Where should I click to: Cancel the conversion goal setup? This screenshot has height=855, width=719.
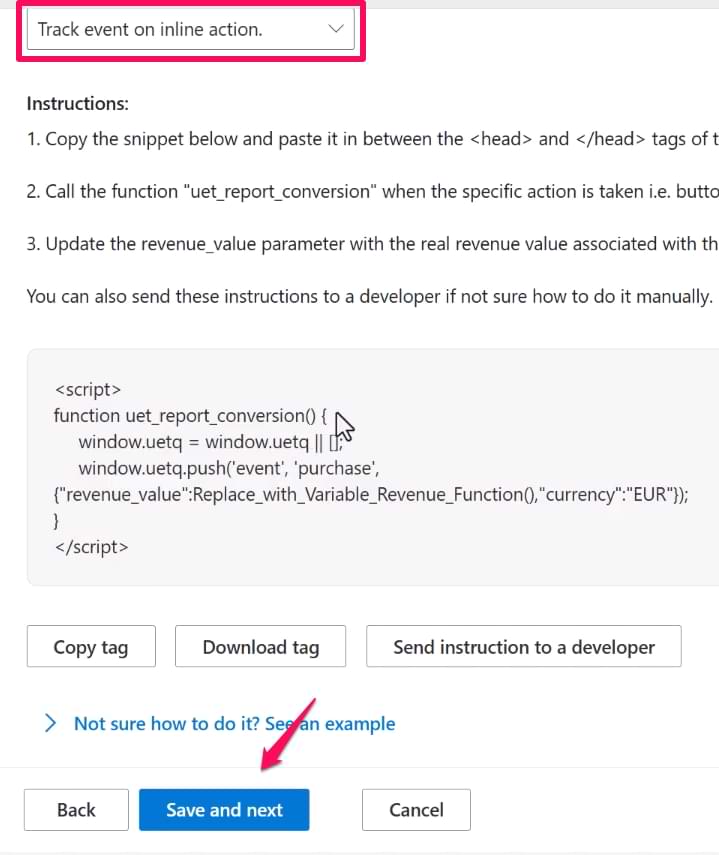coord(416,810)
